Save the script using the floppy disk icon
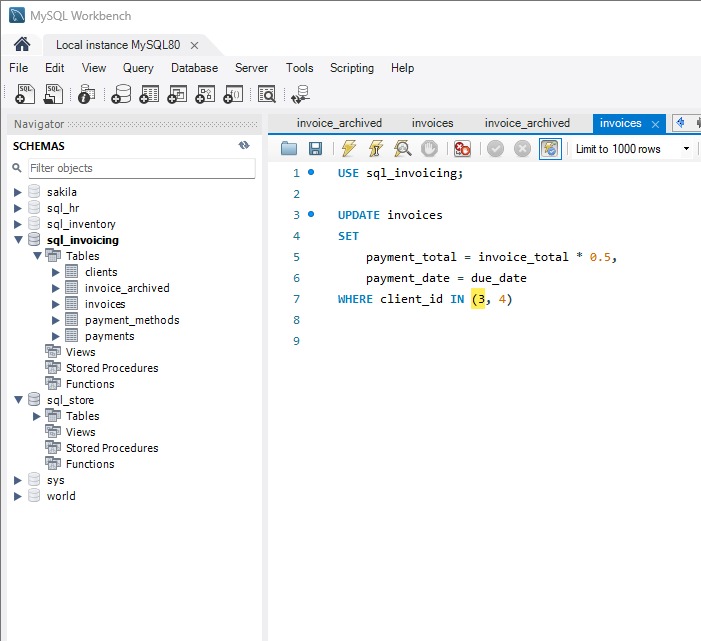This screenshot has width=701, height=641. point(315,149)
